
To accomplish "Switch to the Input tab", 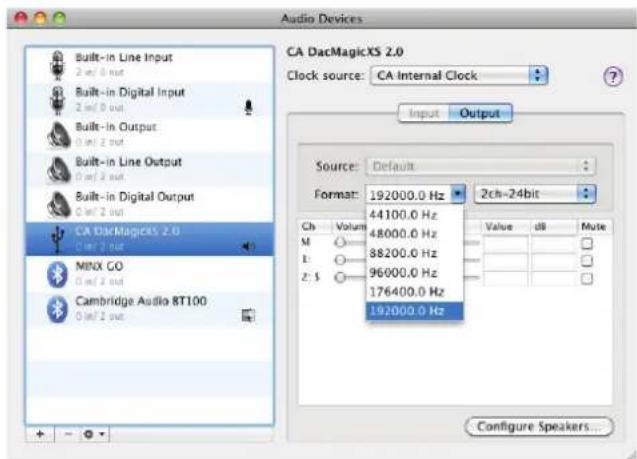I will pyautogui.click(x=424, y=113).
